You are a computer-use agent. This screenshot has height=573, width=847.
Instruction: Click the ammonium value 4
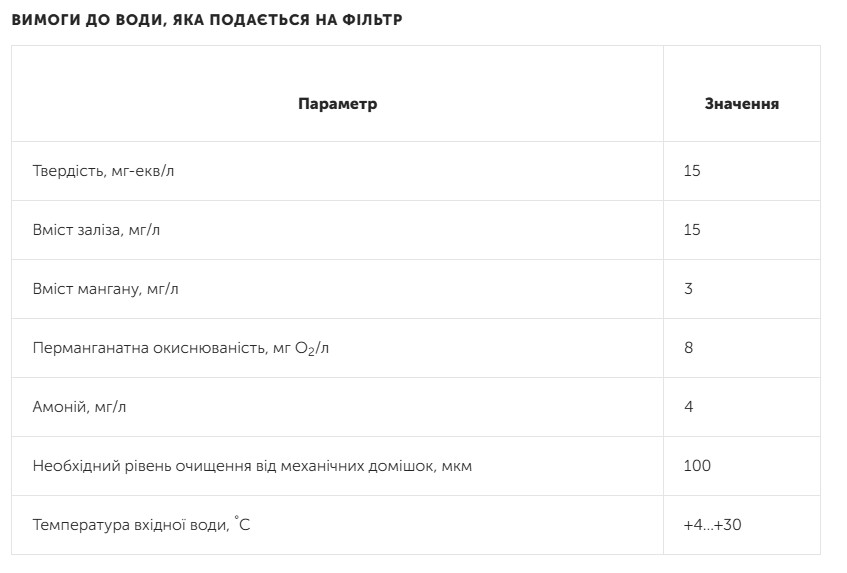tap(688, 407)
